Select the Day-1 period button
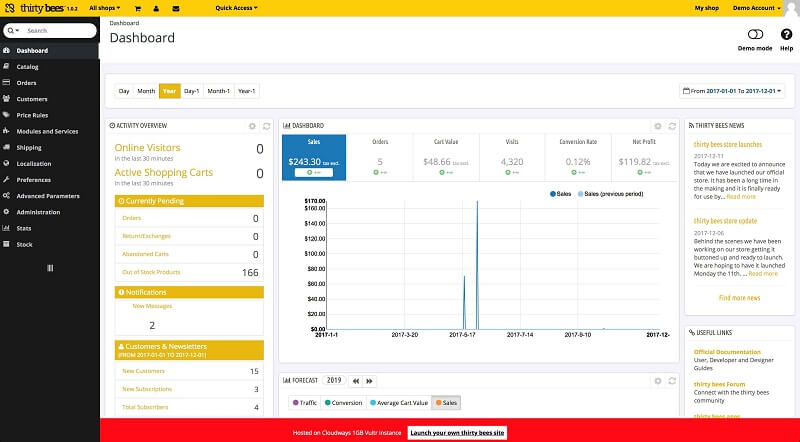The image size is (800, 442). tap(192, 91)
